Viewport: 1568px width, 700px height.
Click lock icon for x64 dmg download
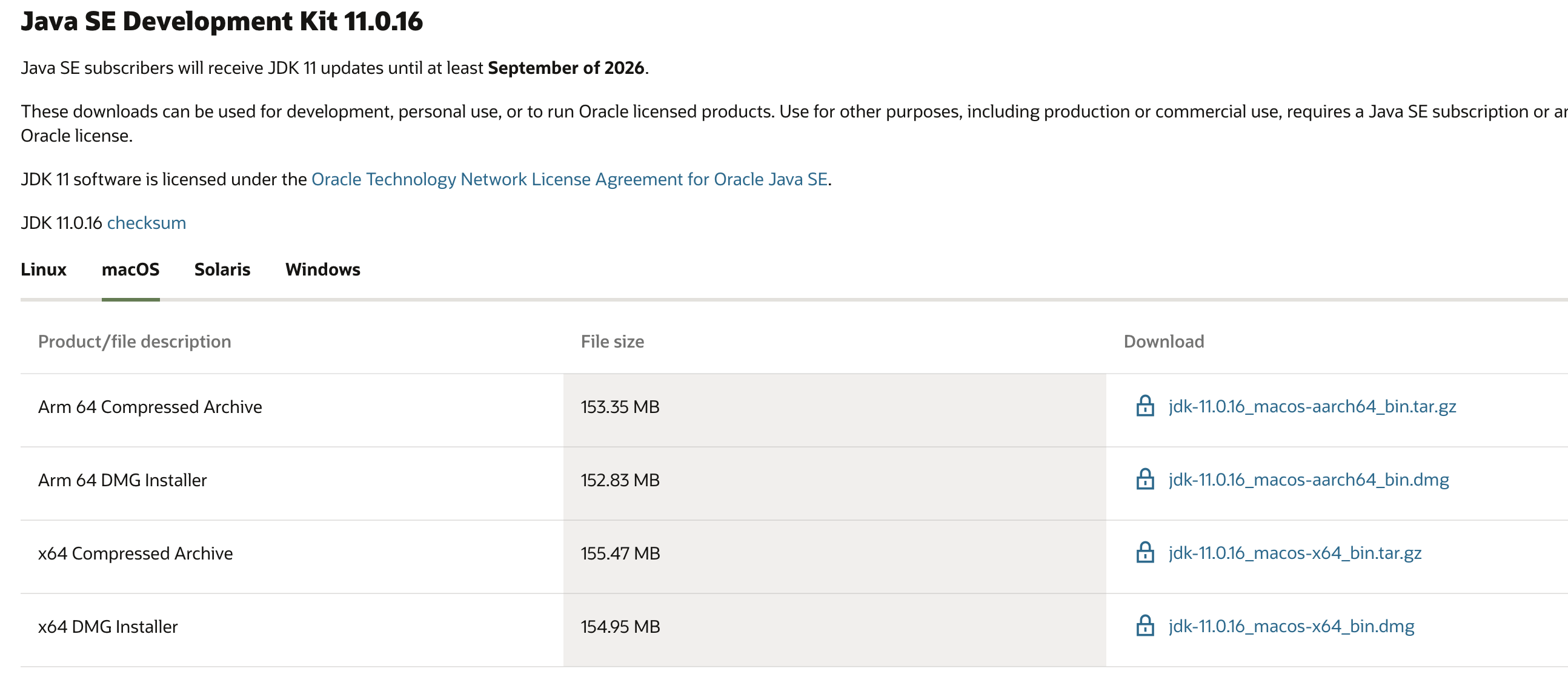click(1145, 626)
